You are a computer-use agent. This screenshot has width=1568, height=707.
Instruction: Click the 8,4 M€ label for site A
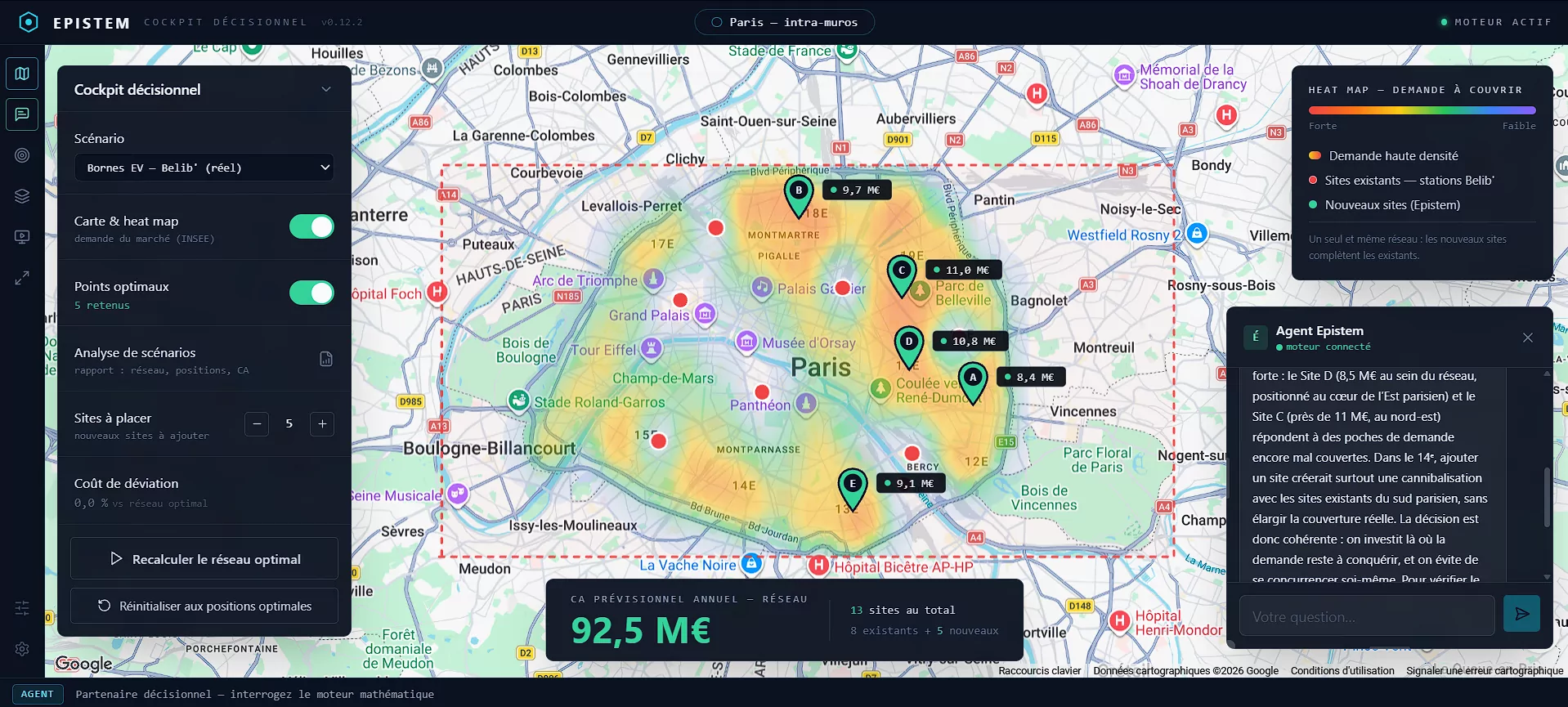point(1030,377)
